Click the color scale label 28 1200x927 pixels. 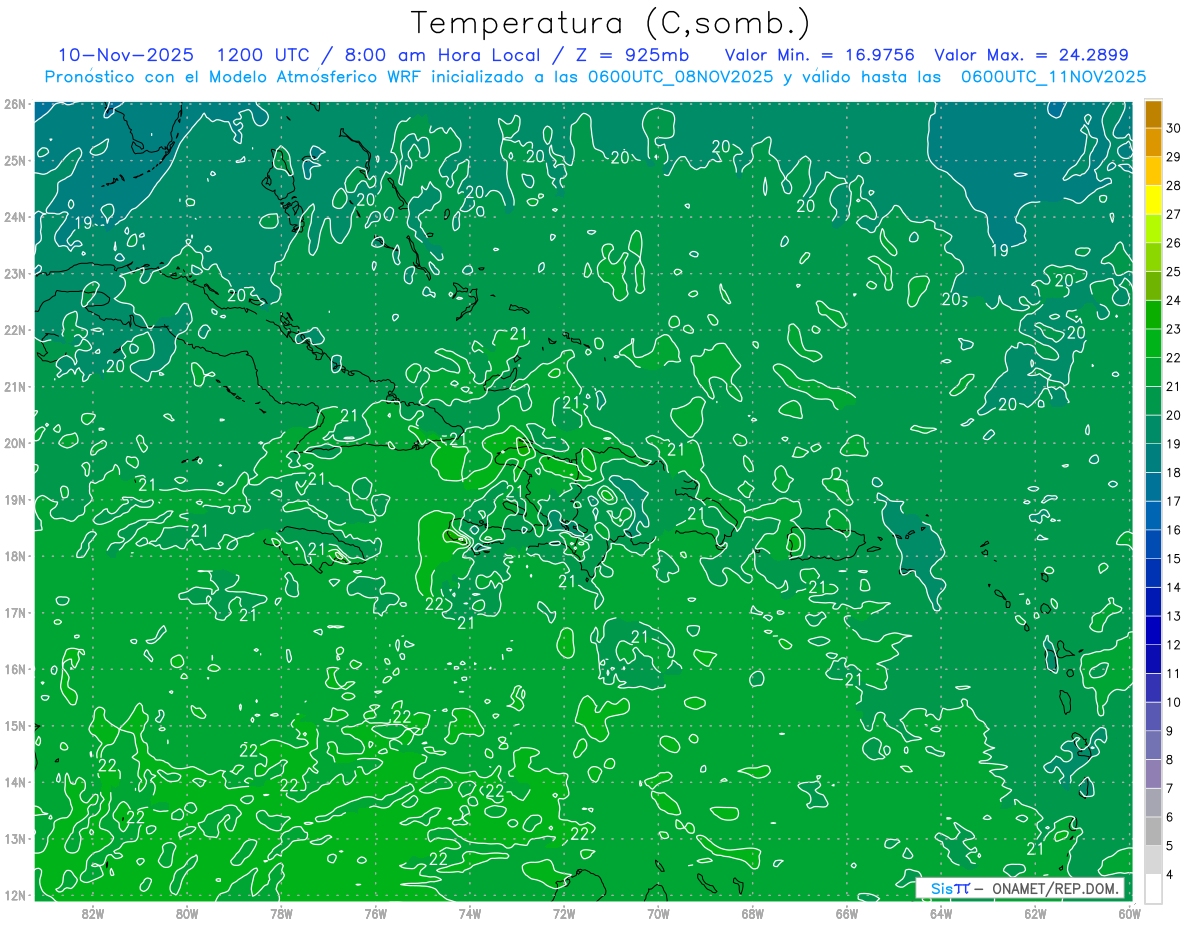click(x=1174, y=185)
